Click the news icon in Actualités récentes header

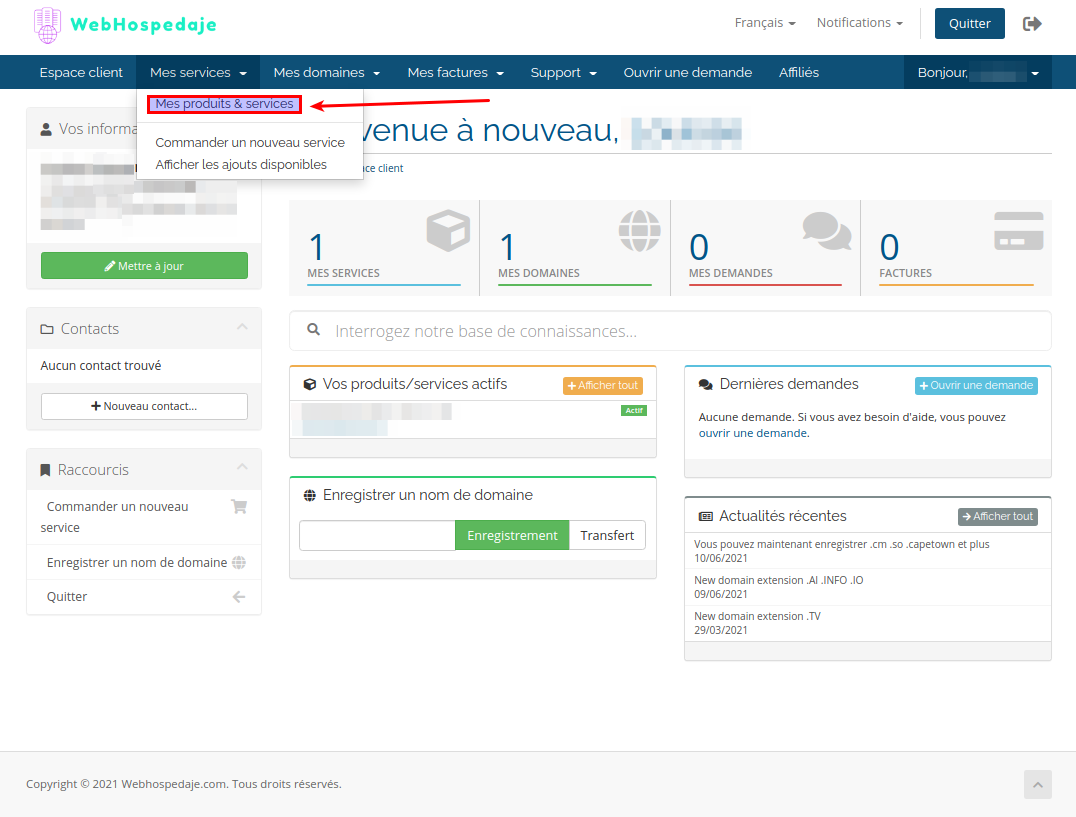(x=705, y=517)
